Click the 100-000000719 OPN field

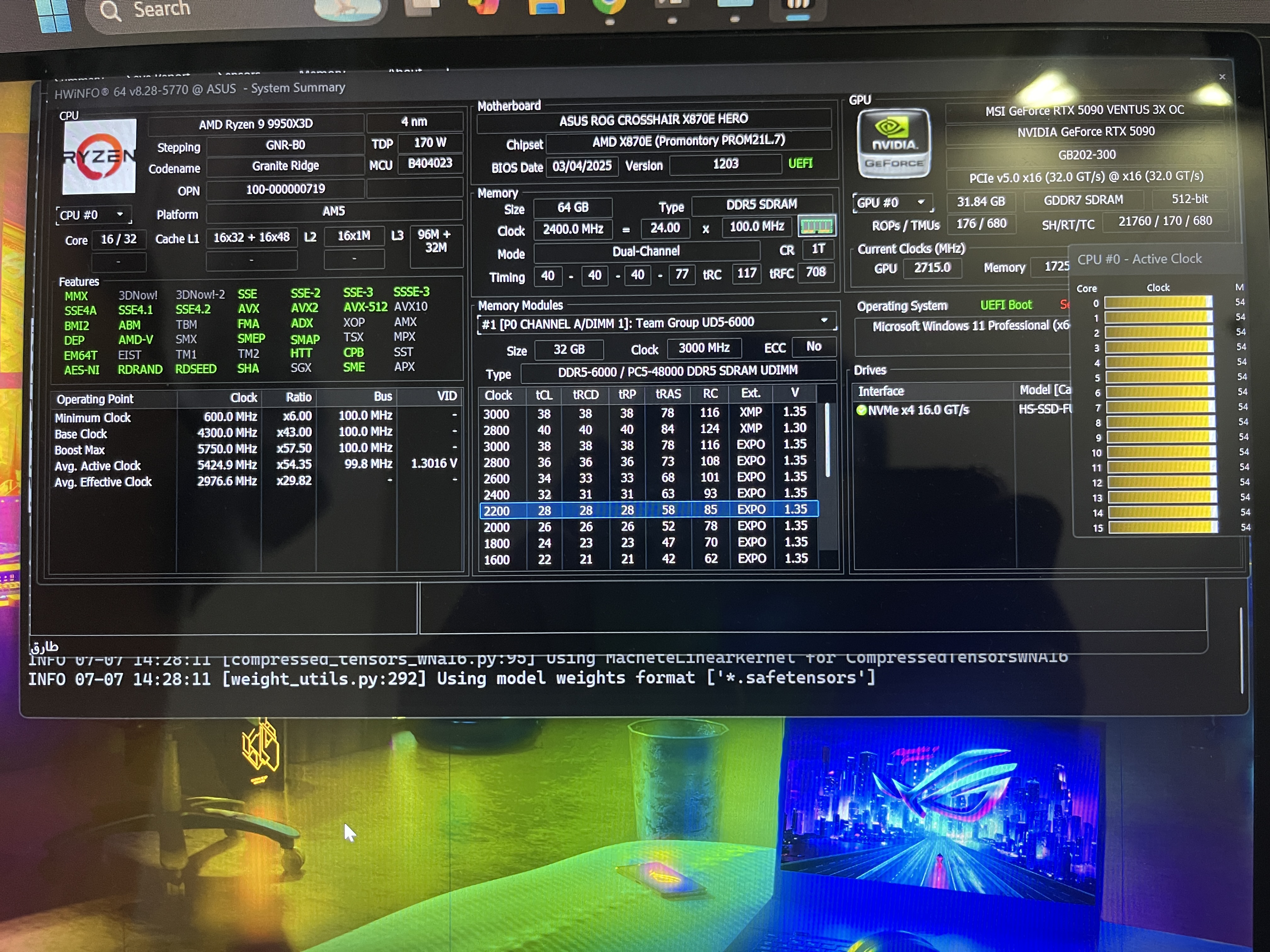point(285,190)
